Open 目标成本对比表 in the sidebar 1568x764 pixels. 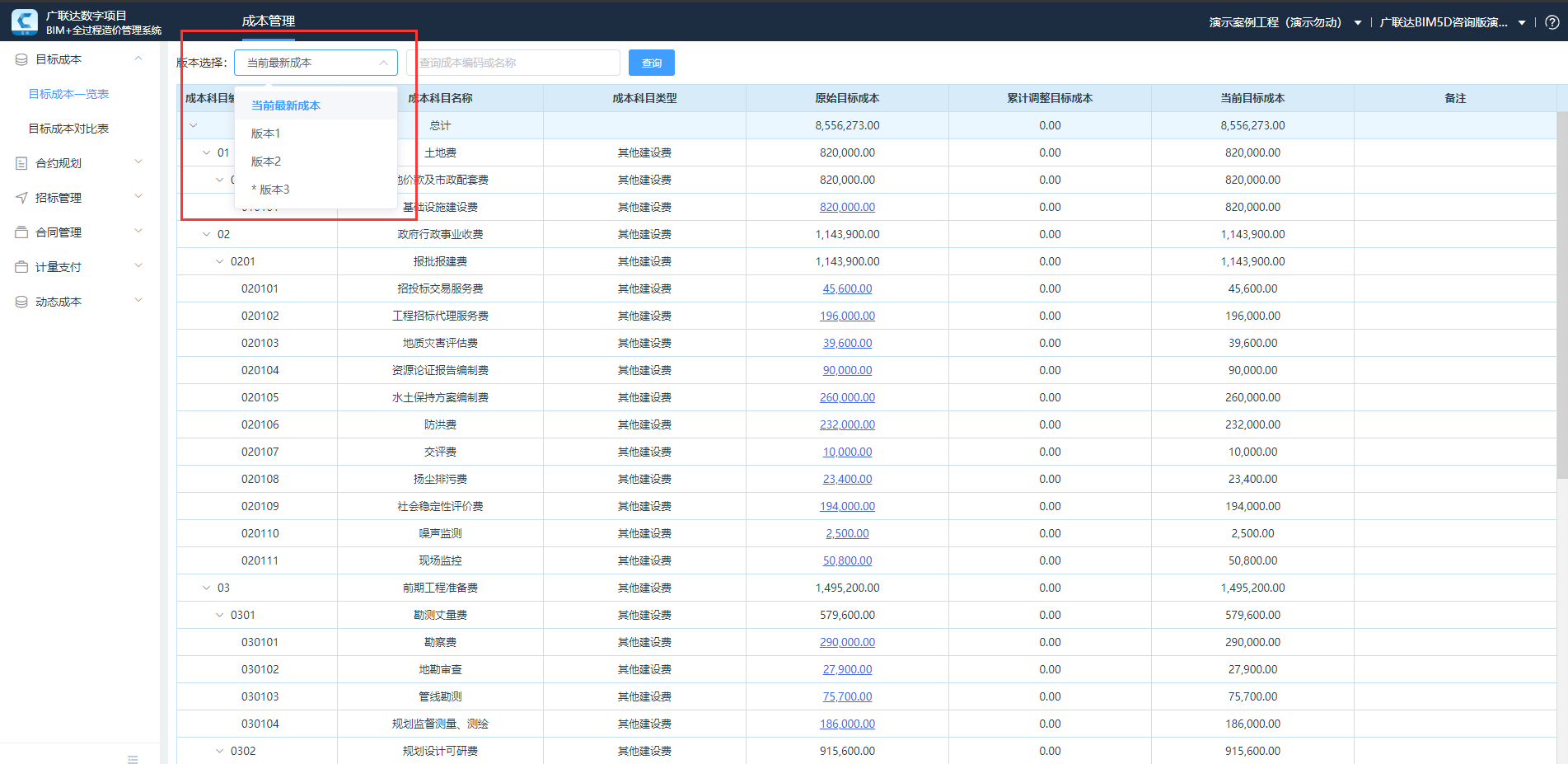click(69, 129)
